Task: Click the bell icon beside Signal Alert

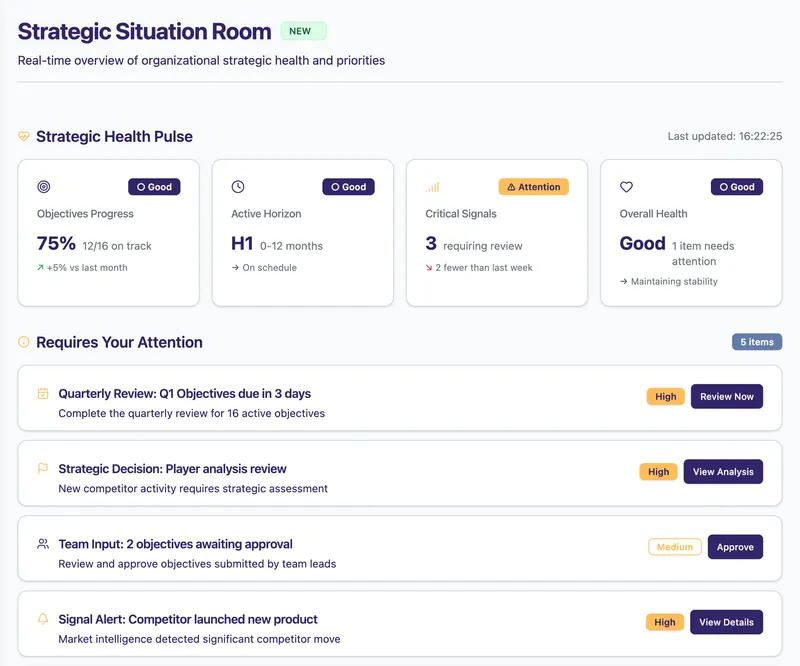Action: click(43, 619)
